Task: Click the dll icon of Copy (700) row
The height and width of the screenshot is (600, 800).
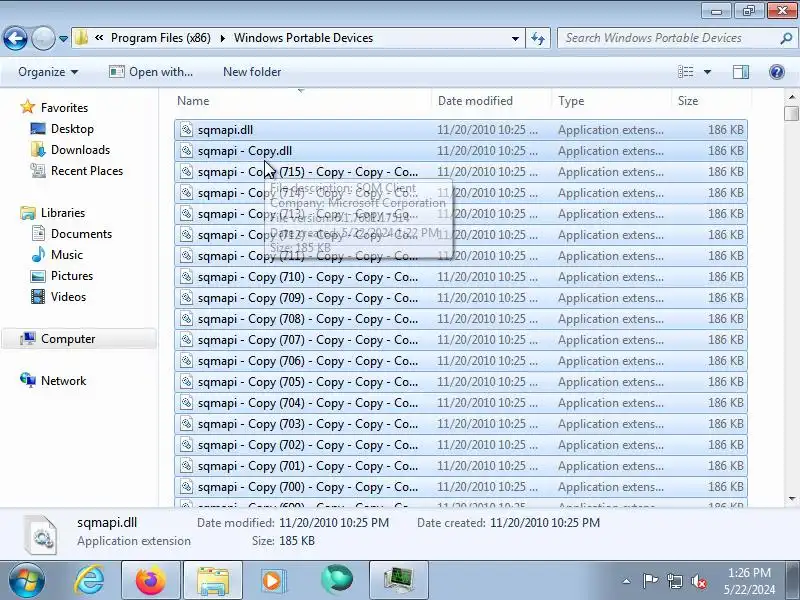Action: pos(187,486)
